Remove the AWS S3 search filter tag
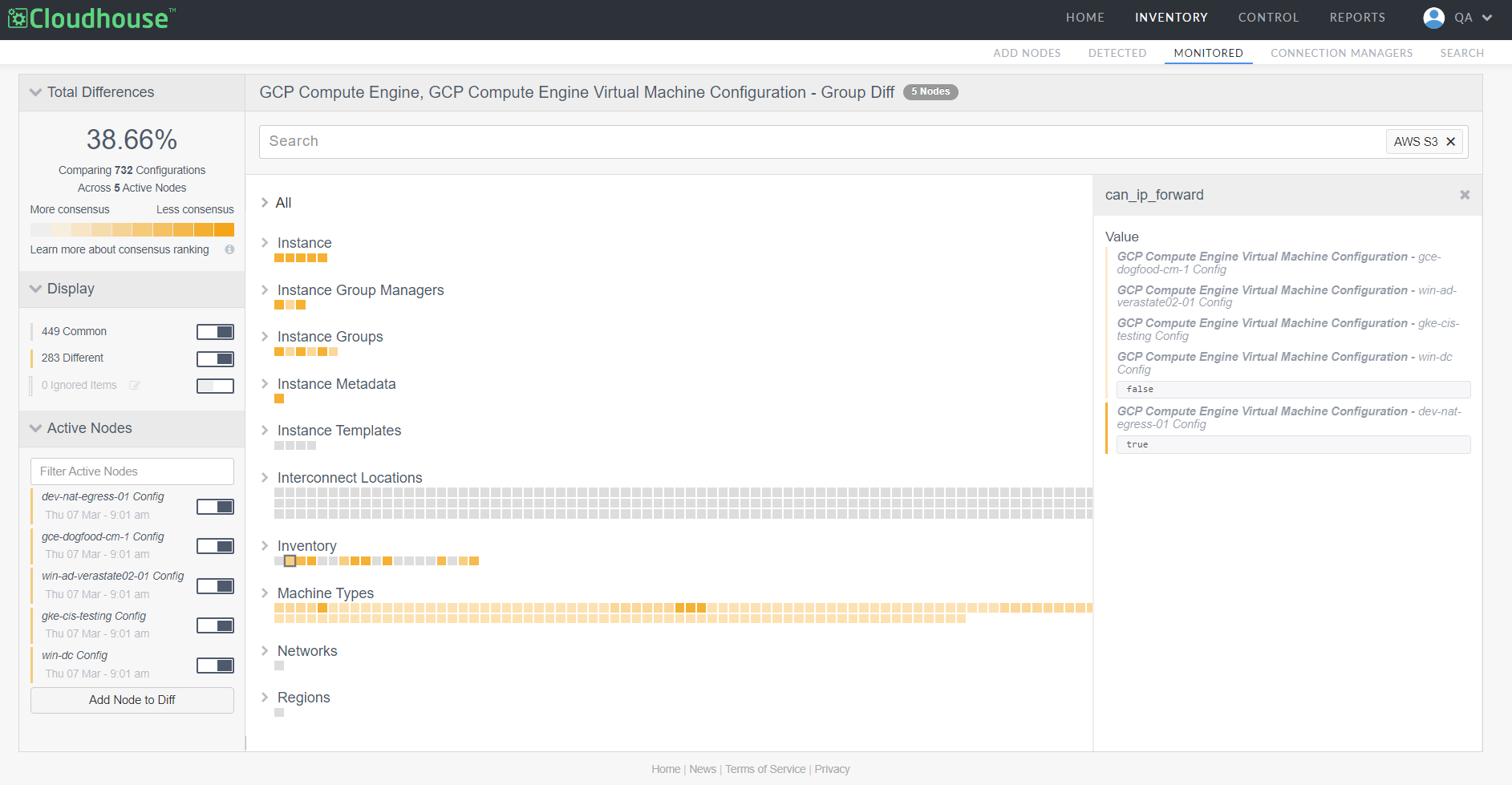This screenshot has width=1512, height=785. click(1450, 142)
